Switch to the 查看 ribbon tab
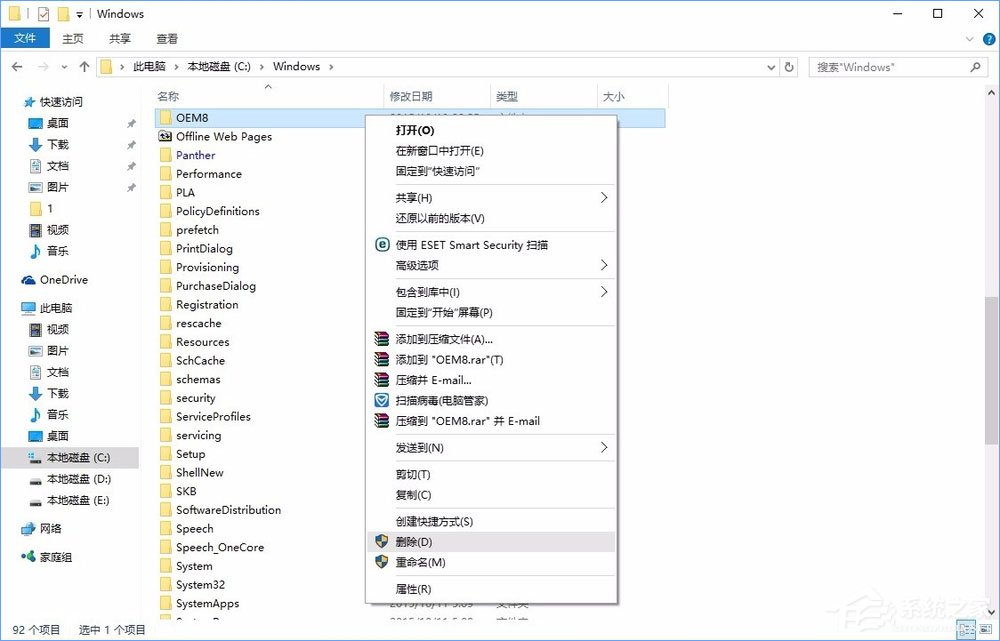This screenshot has width=1000, height=641. (x=167, y=38)
